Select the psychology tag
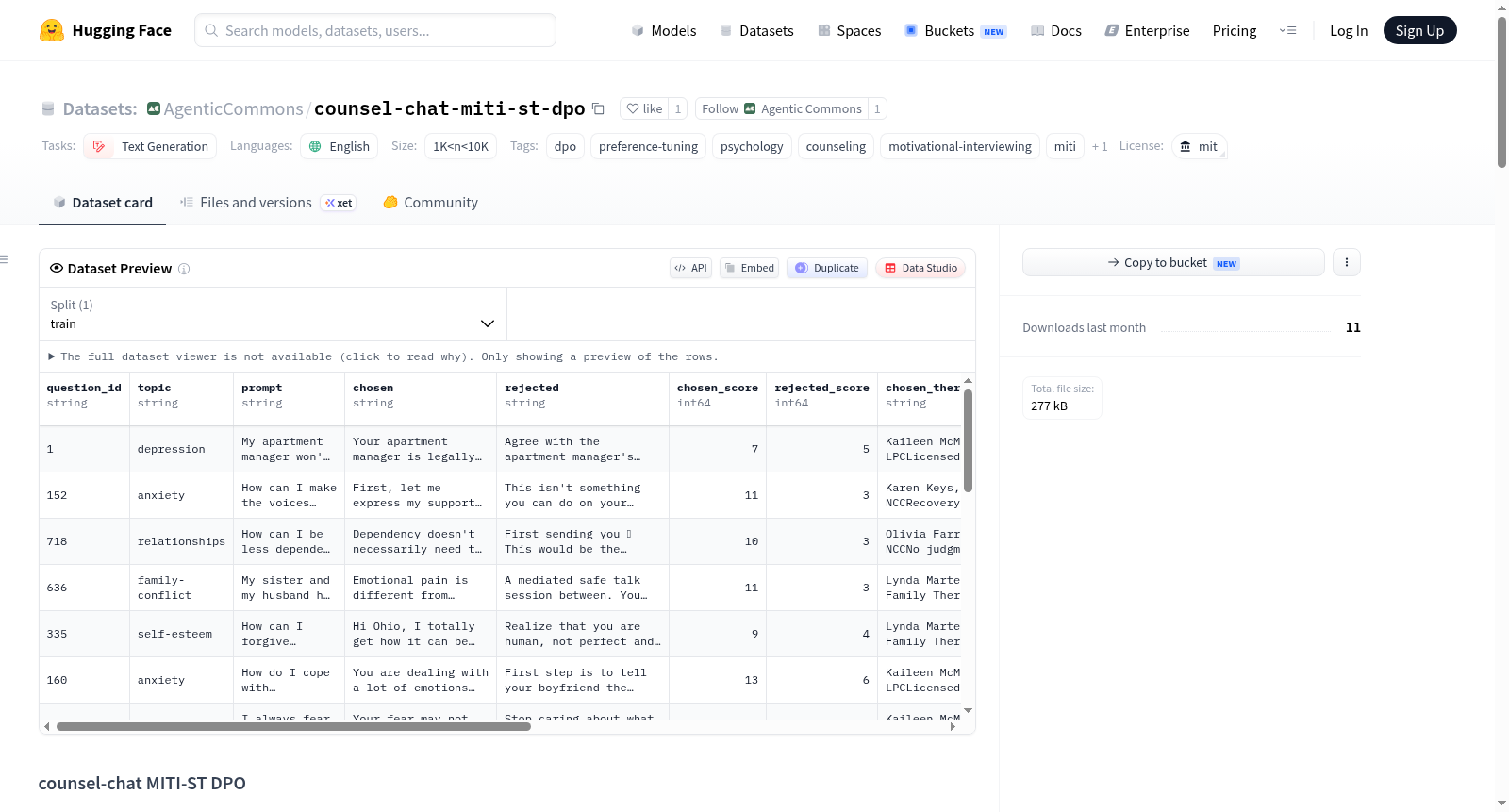1509x812 pixels. pos(752,146)
